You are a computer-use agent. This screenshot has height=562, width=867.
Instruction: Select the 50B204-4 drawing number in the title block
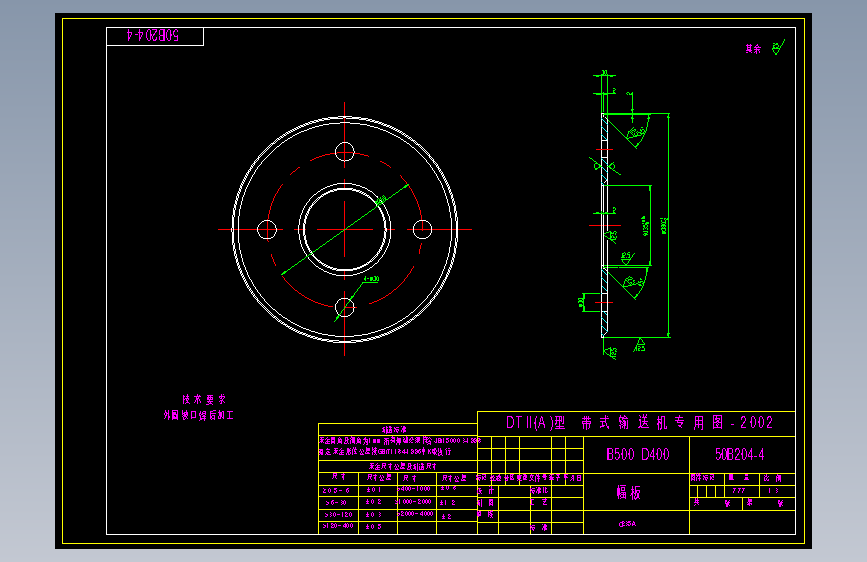(739, 455)
